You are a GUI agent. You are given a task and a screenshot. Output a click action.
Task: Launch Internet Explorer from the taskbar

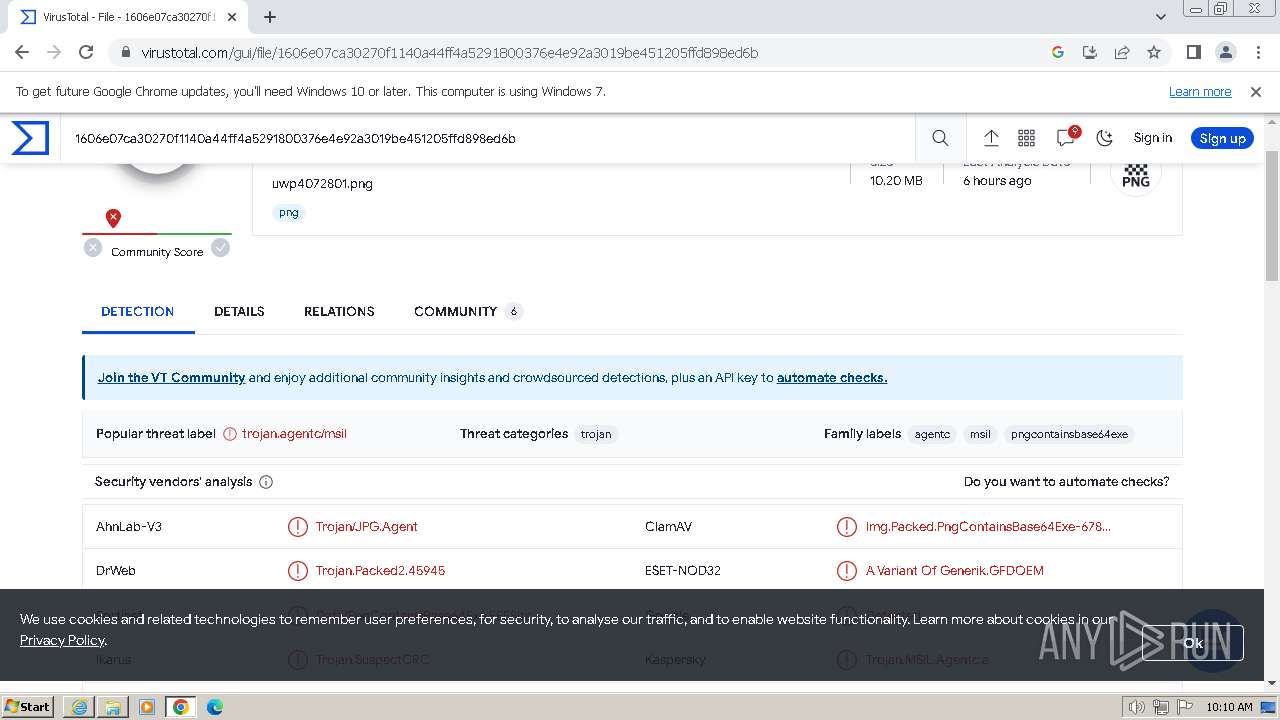pyautogui.click(x=79, y=707)
